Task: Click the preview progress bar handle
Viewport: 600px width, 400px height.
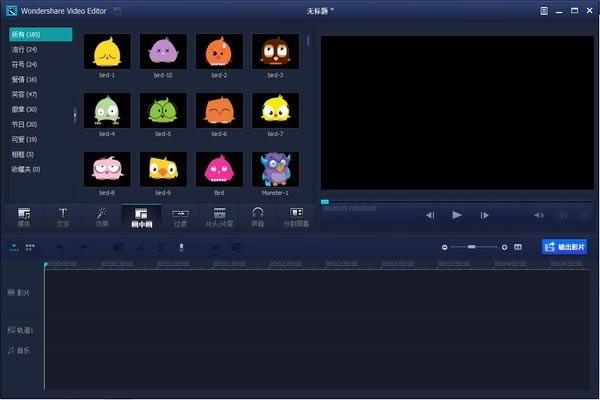Action: tap(325, 202)
